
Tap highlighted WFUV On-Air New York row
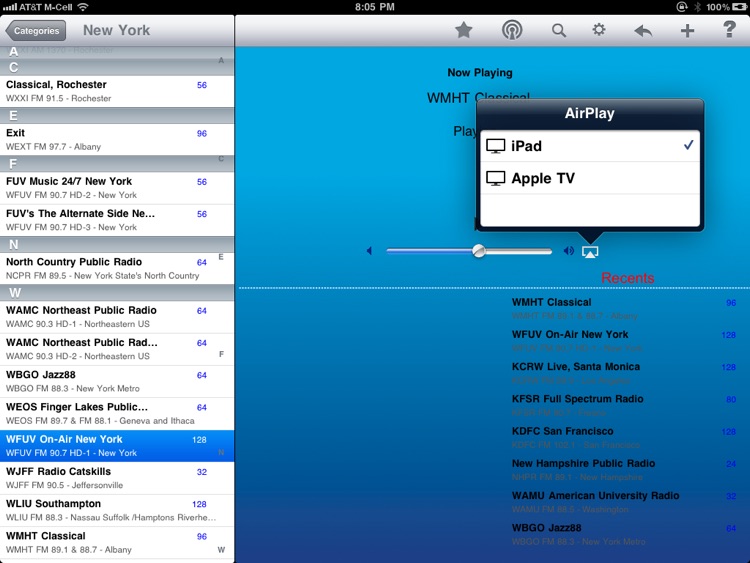(117, 446)
